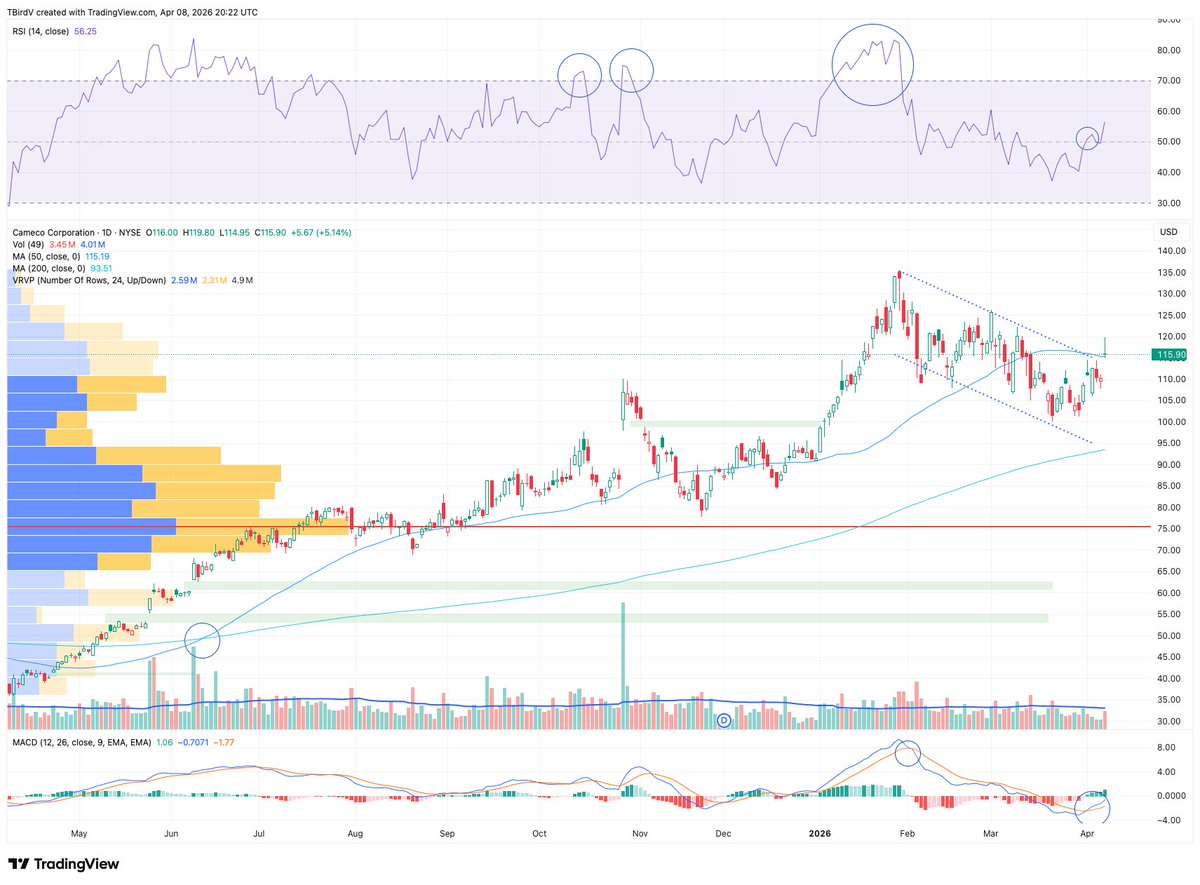Click the Apr label on time axis
This screenshot has width=1200, height=885.
point(1087,833)
